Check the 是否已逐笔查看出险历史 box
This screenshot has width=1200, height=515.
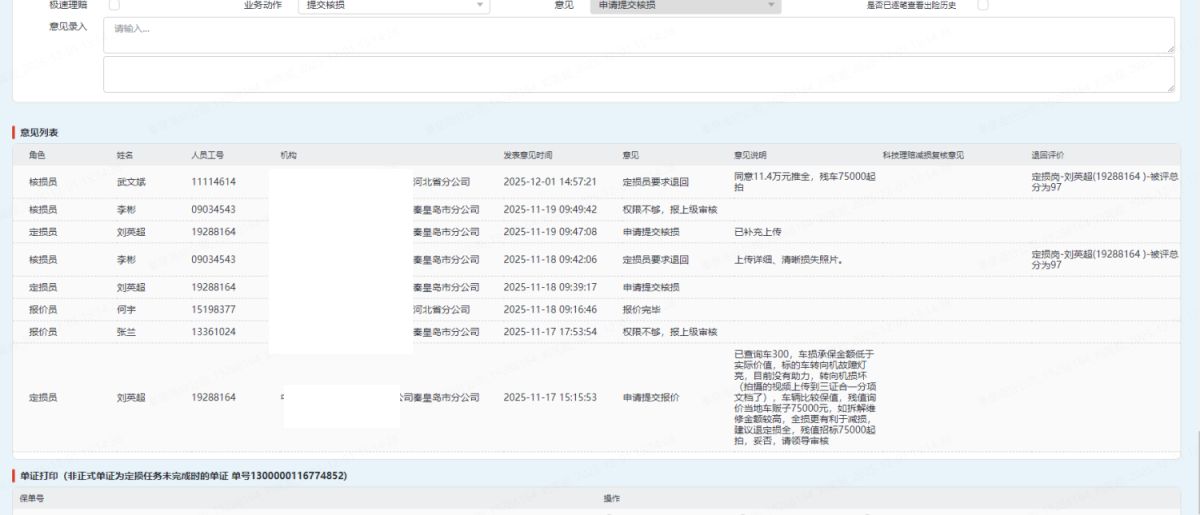983,5
